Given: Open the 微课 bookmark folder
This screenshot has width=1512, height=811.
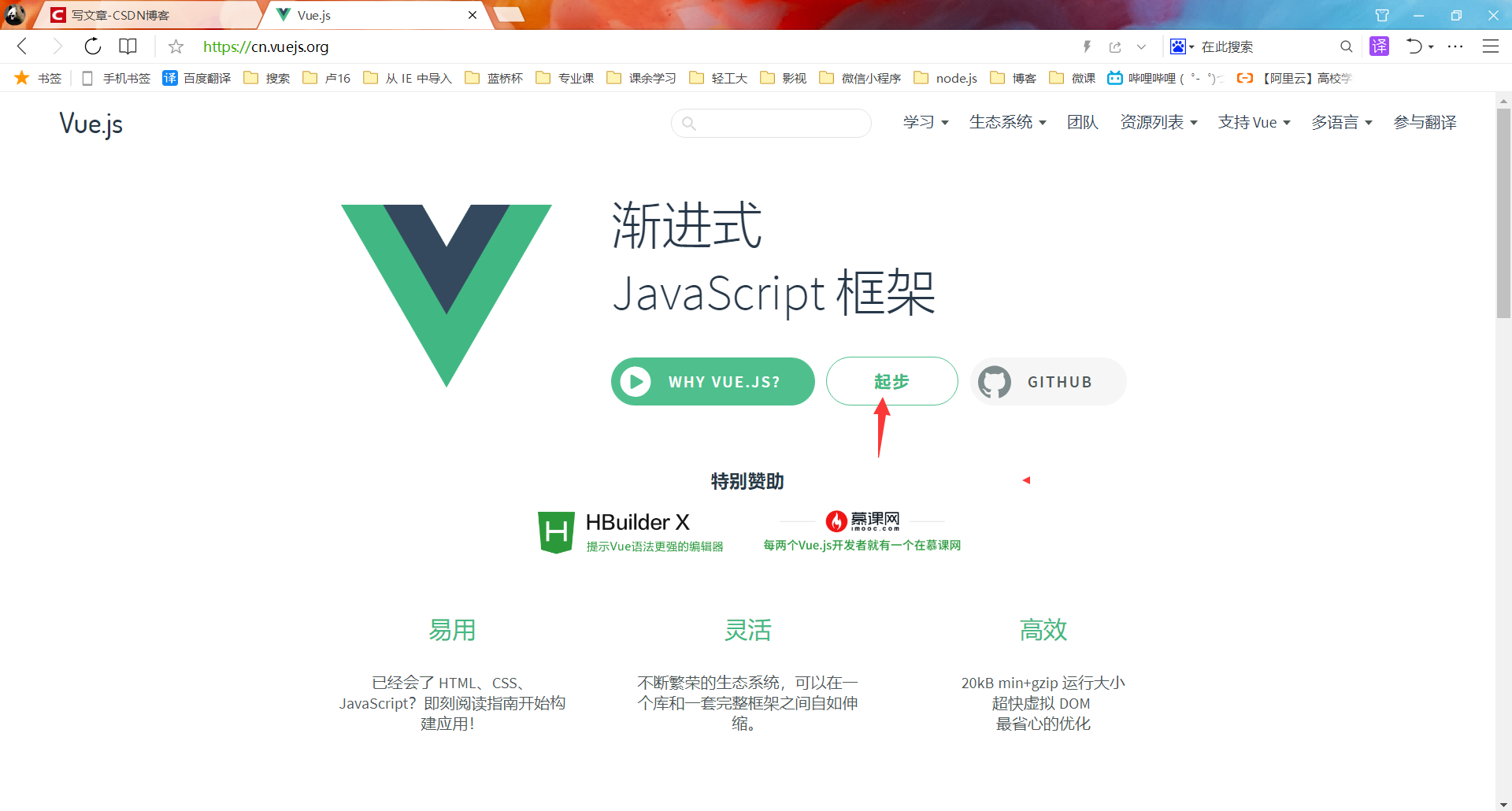Looking at the screenshot, I should 1072,78.
